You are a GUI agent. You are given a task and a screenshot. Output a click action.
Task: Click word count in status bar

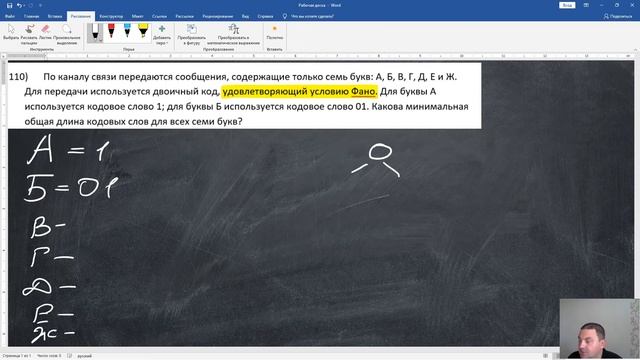(x=49, y=356)
